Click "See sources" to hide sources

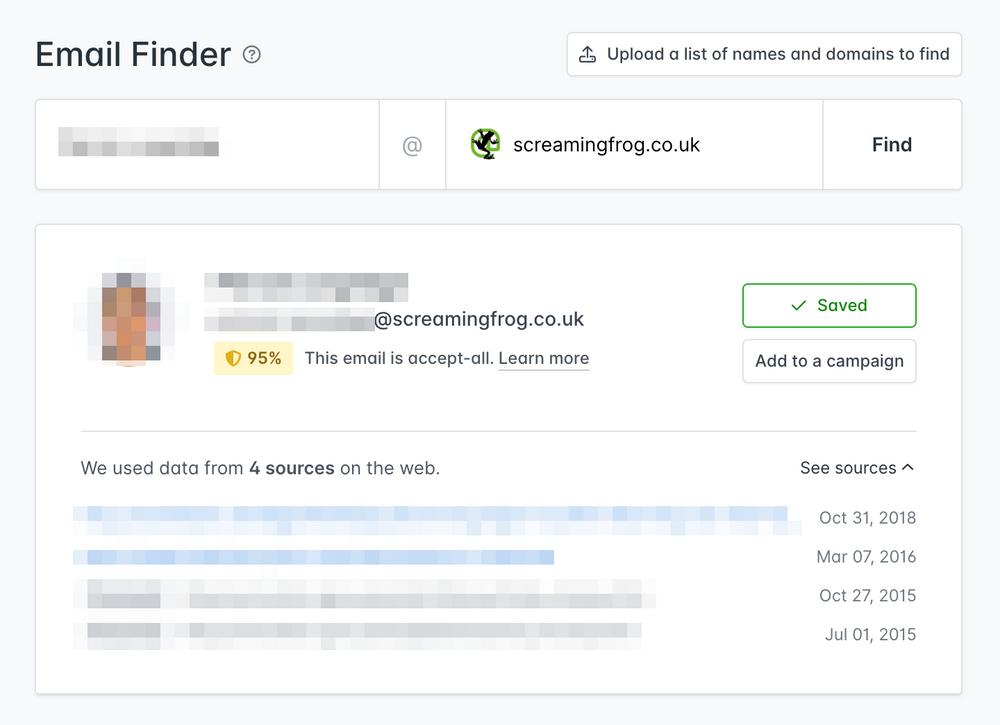coord(848,467)
